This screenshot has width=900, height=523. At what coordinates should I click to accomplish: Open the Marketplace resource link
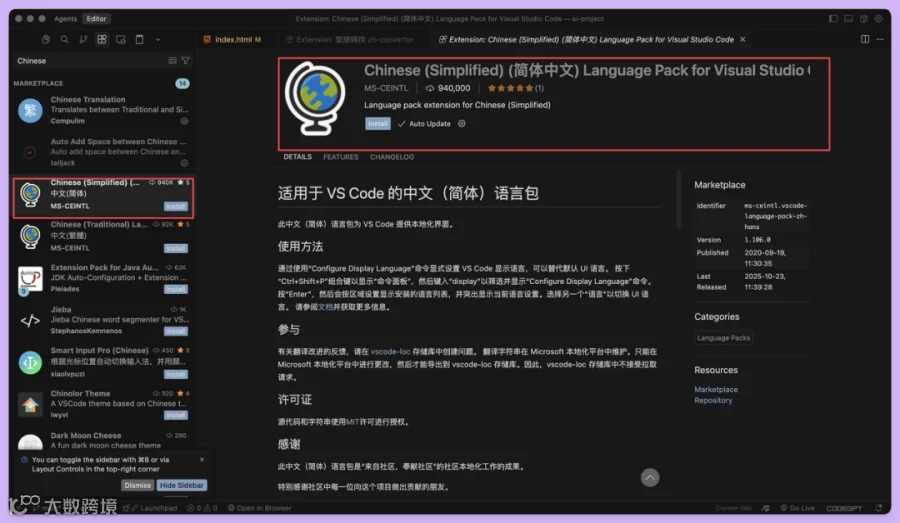(716, 389)
